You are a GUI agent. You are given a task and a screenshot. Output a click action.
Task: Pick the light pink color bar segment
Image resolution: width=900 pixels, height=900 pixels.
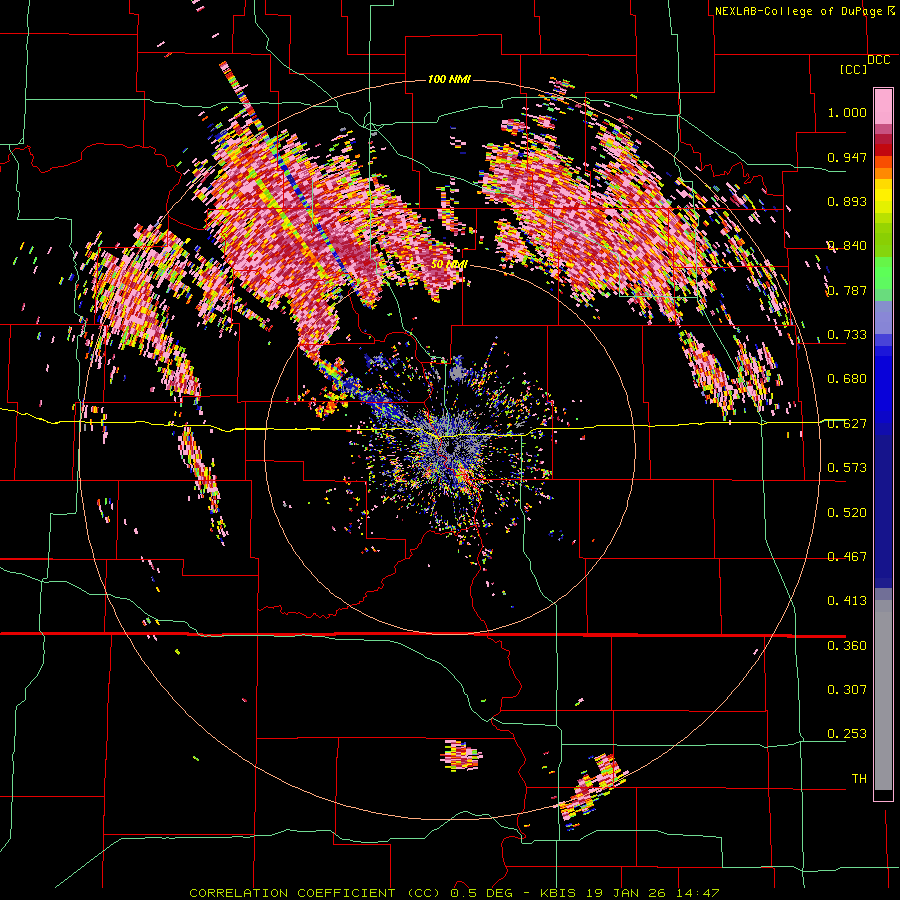(x=883, y=107)
